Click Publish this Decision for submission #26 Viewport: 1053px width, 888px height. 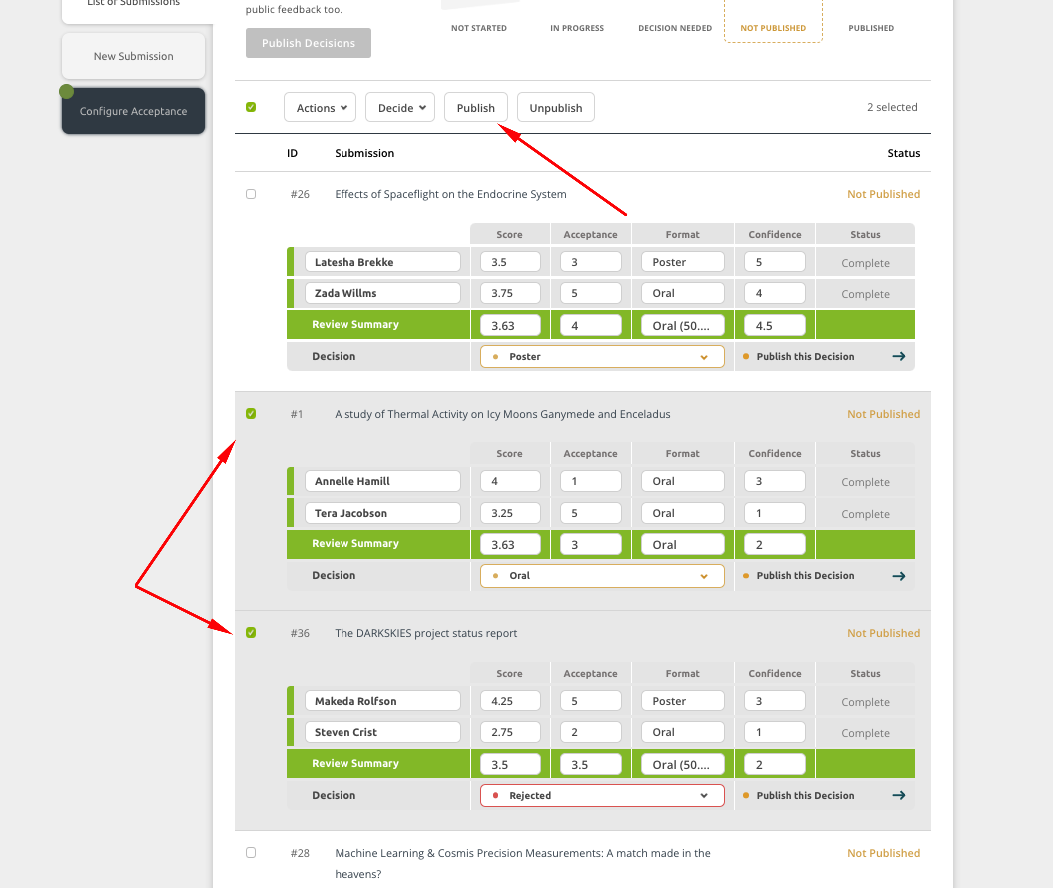pos(805,357)
